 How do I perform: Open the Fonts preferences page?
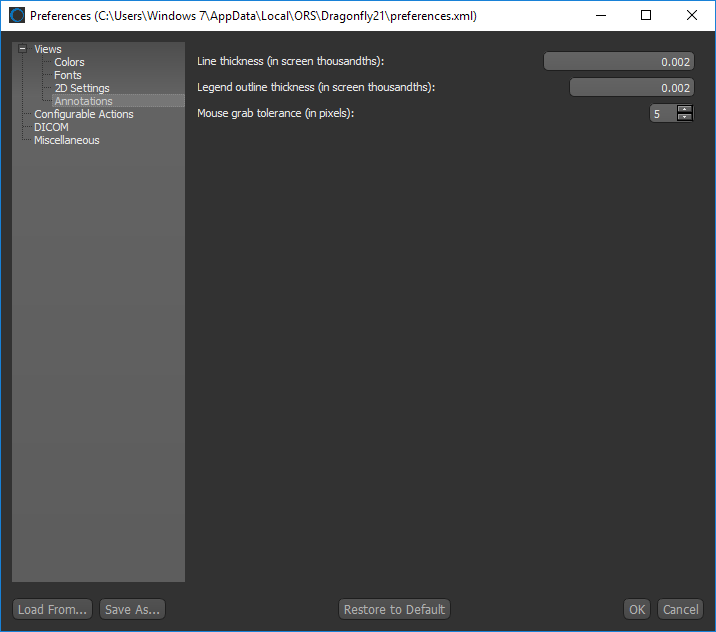point(68,75)
